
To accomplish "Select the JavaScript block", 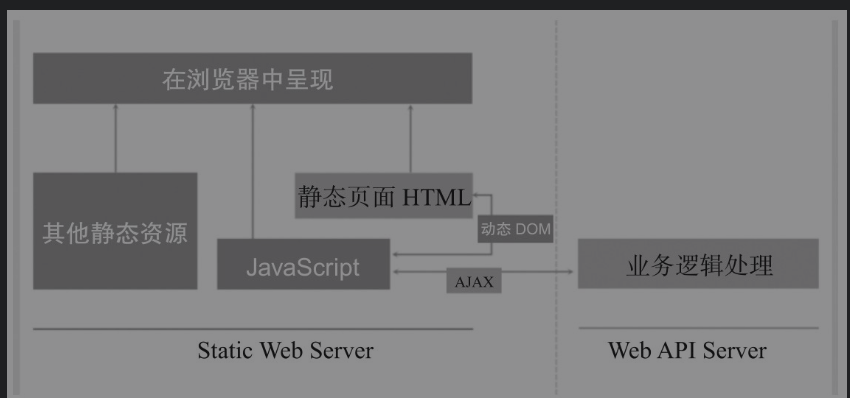I will (304, 264).
